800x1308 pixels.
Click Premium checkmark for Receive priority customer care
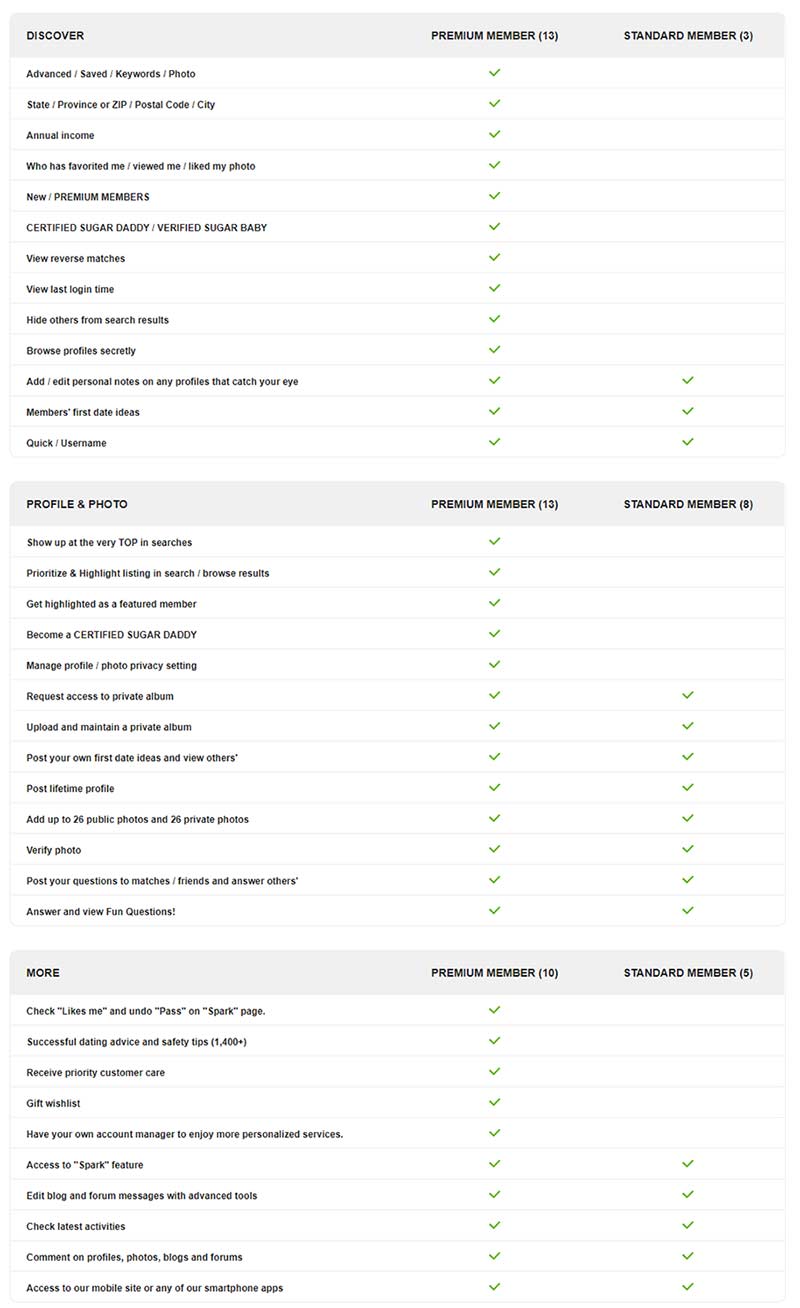(494, 1072)
